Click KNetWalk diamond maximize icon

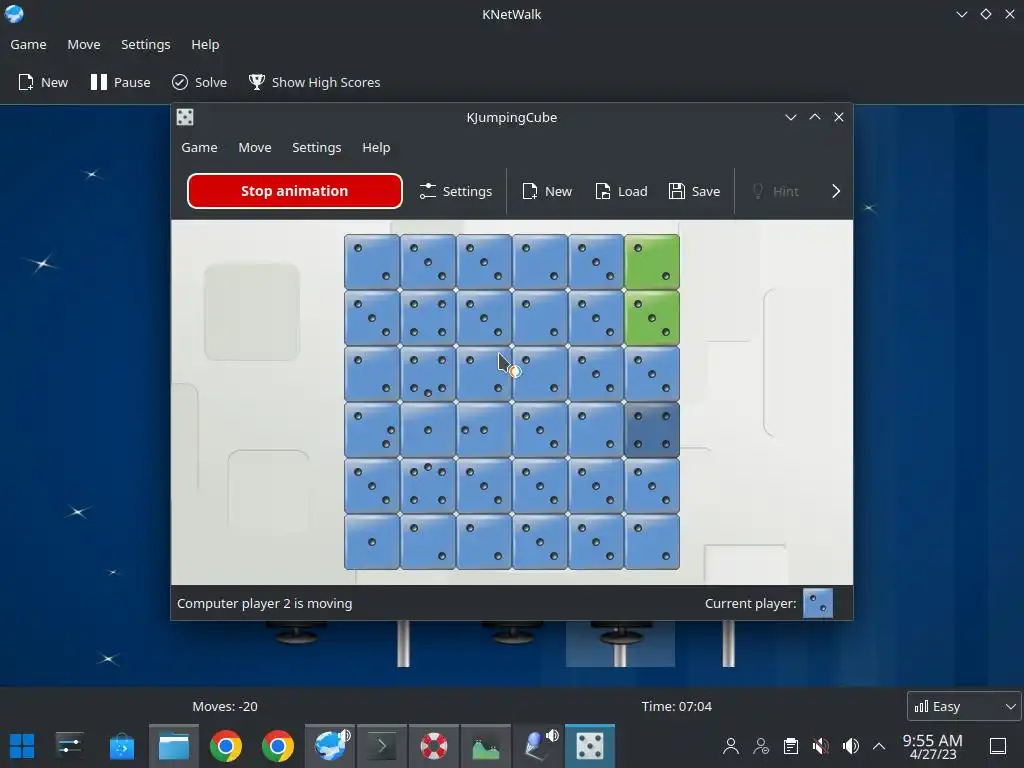point(986,14)
